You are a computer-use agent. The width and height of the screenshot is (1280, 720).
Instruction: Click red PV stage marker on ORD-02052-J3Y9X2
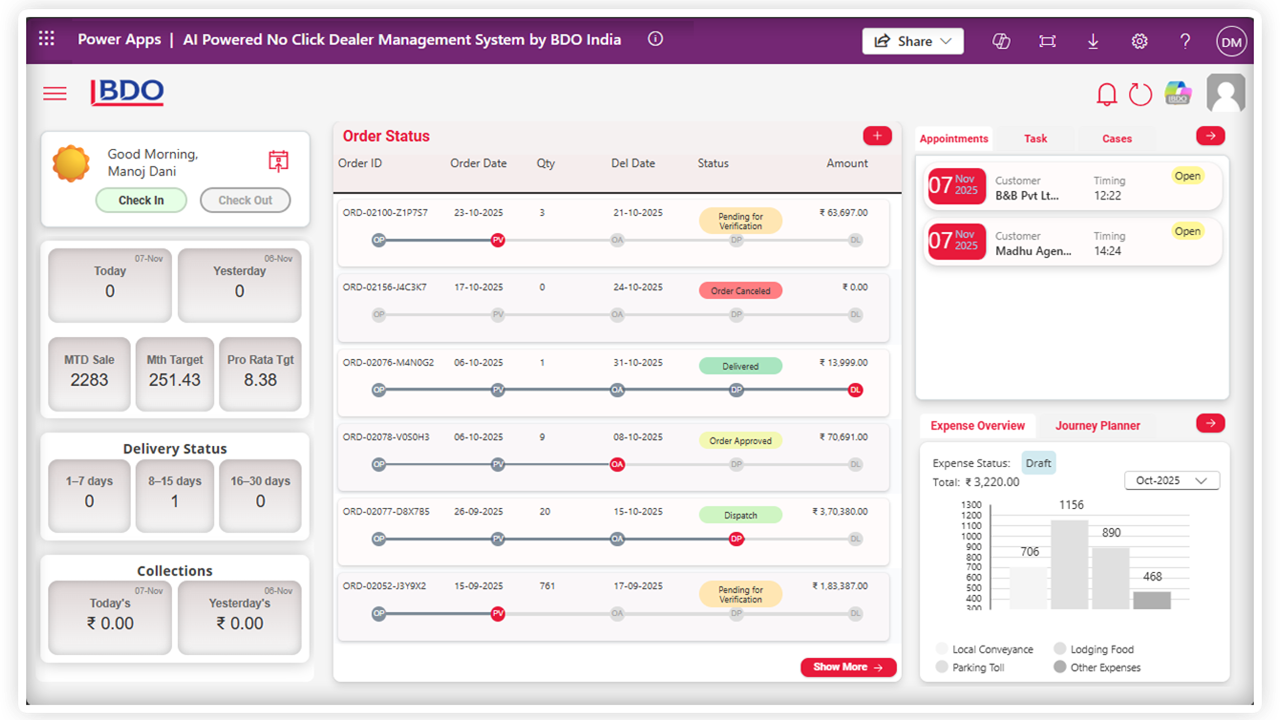(498, 614)
